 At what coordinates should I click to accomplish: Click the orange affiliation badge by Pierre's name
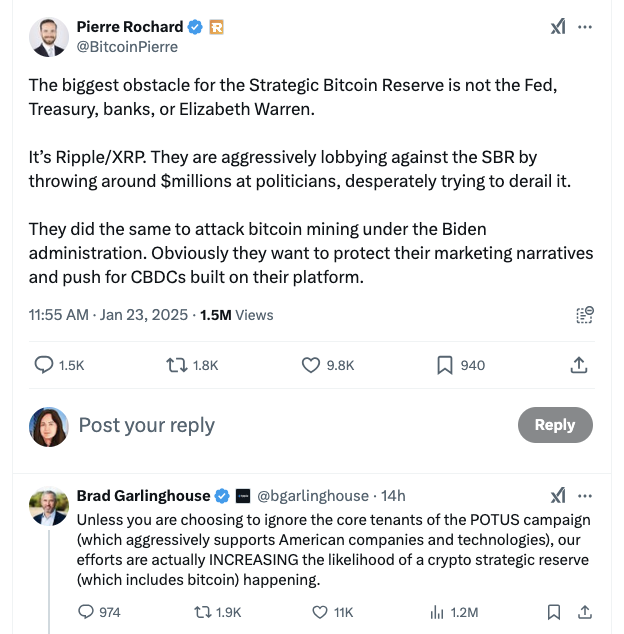(x=217, y=27)
